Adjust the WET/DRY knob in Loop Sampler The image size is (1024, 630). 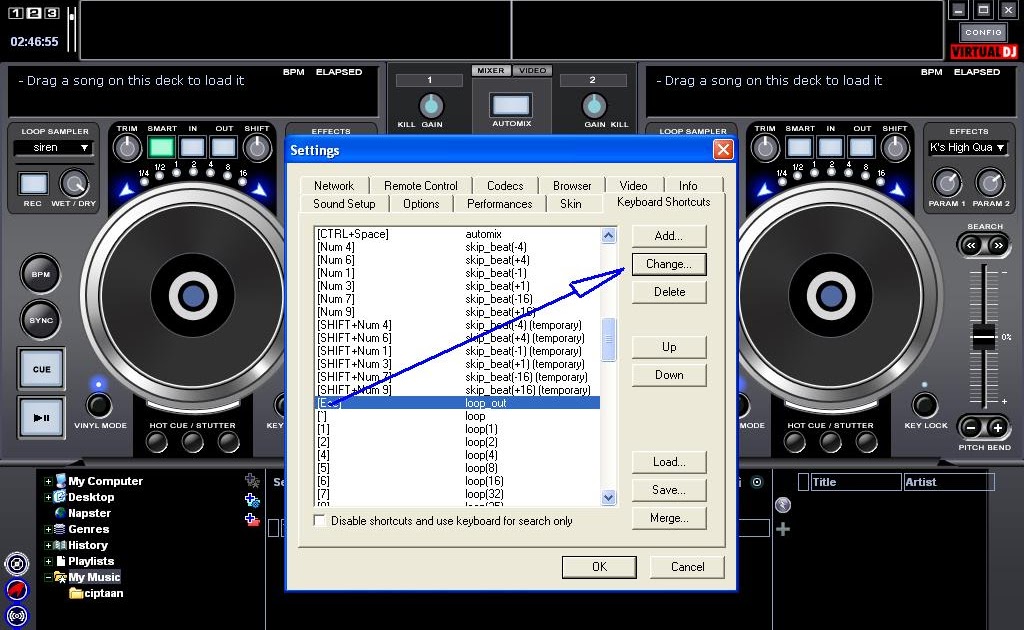pos(75,185)
